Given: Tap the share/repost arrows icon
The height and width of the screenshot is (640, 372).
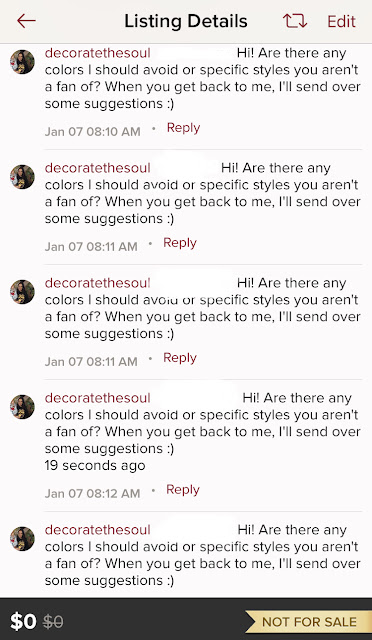Looking at the screenshot, I should (295, 21).
